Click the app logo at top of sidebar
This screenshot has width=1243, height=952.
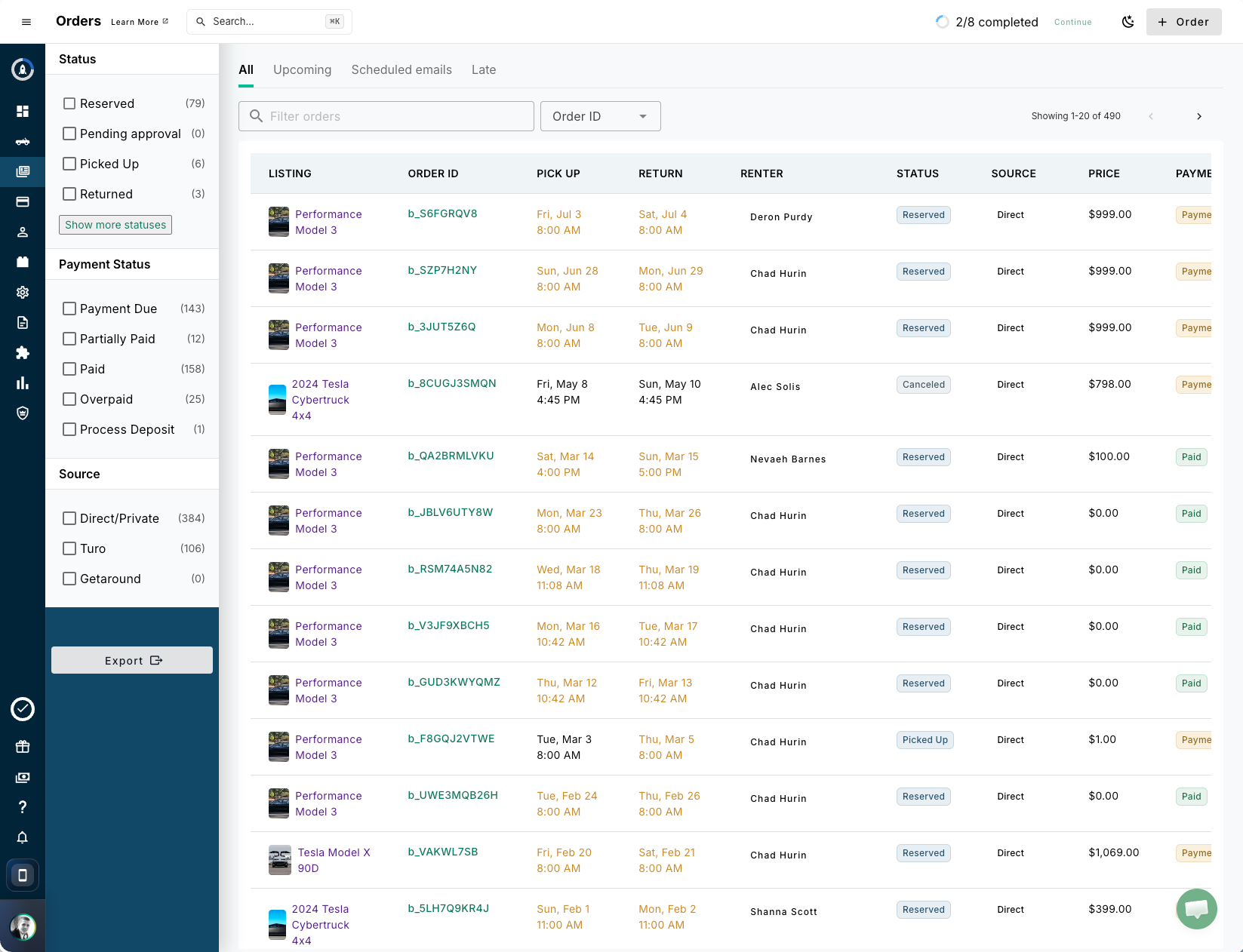tap(23, 69)
